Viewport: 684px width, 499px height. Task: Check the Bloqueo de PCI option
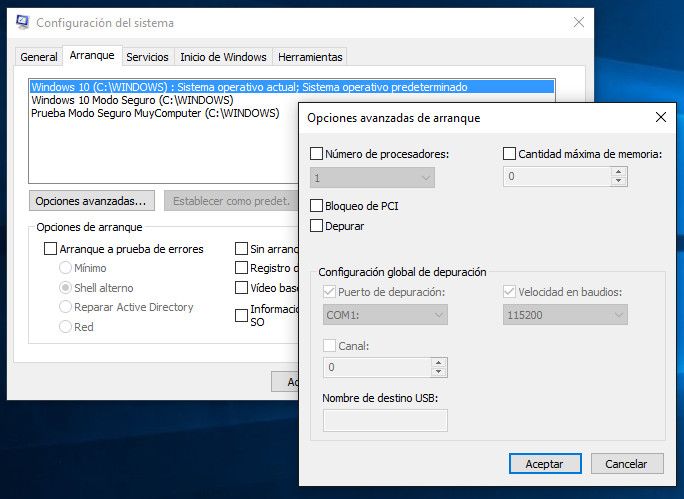pyautogui.click(x=316, y=205)
